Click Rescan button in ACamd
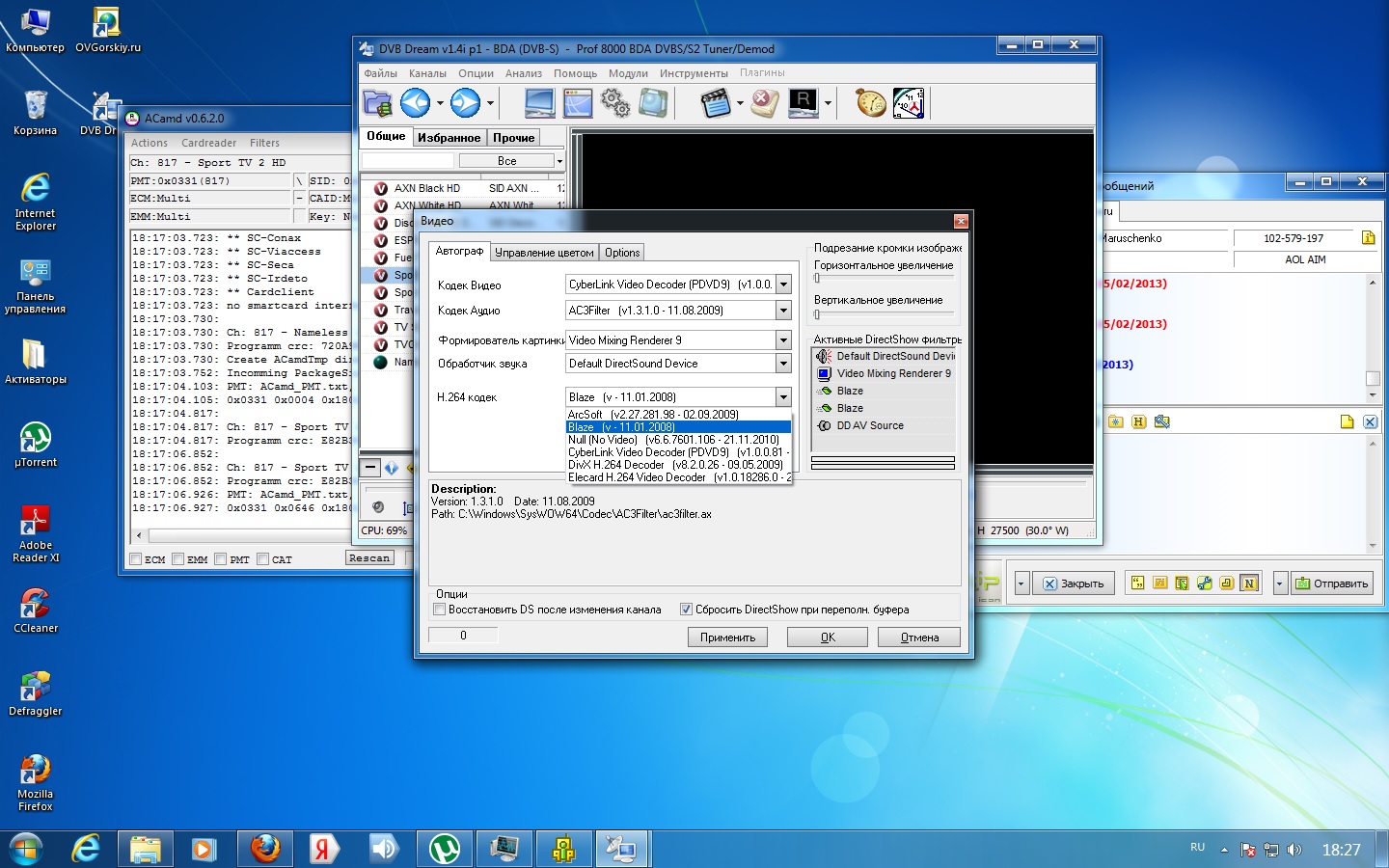This screenshot has height=868, width=1389. coord(369,558)
